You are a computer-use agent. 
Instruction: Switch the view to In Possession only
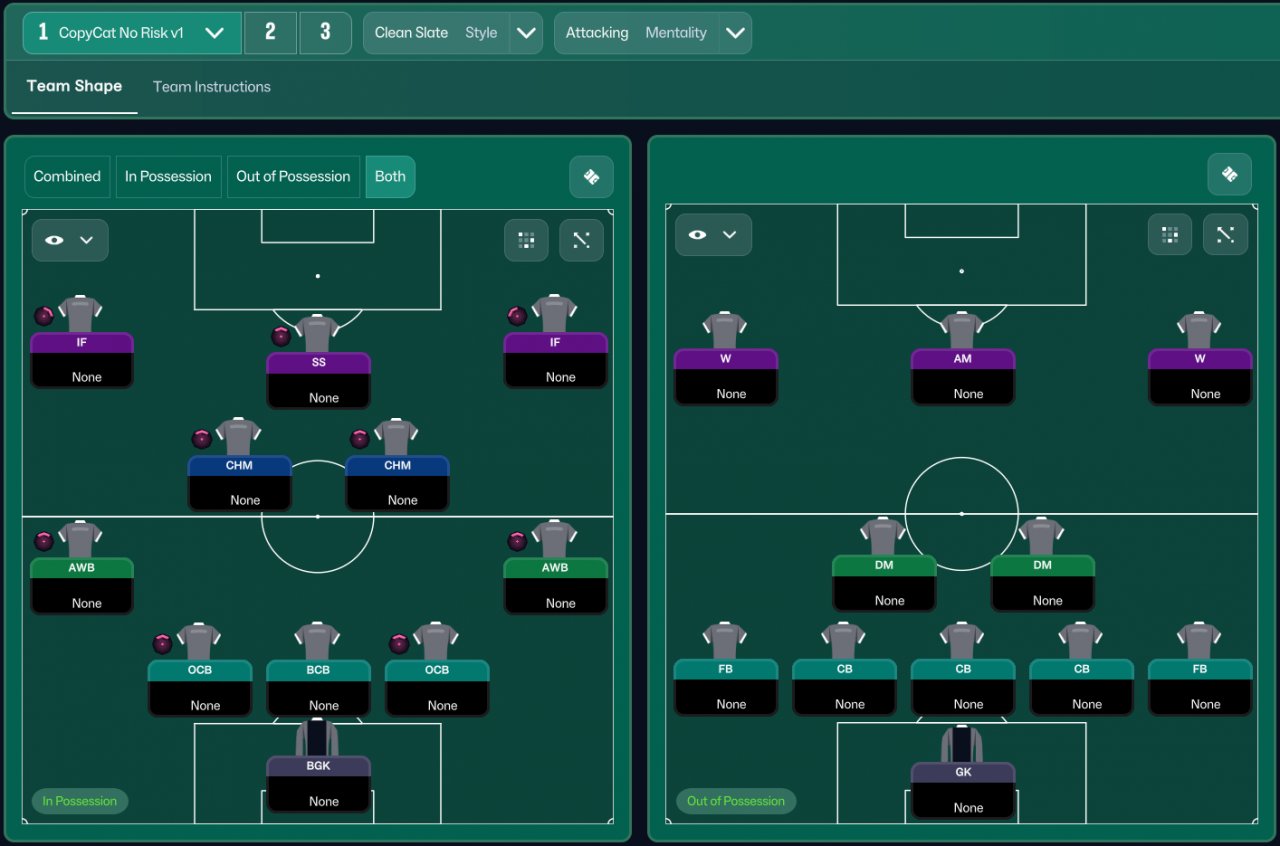point(168,177)
